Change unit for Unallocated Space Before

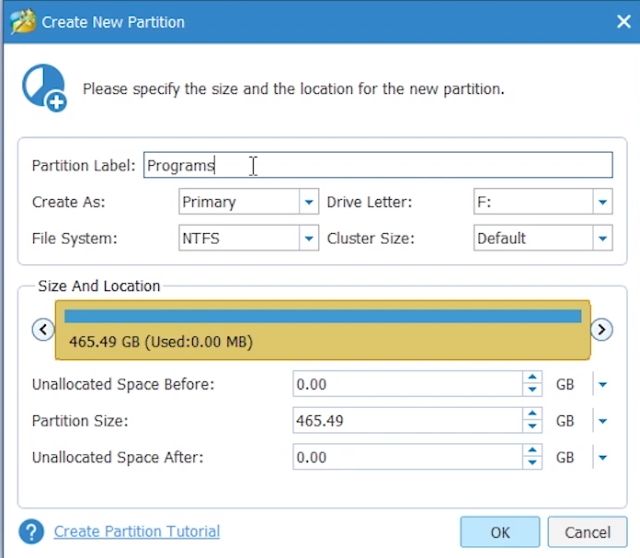pos(602,384)
